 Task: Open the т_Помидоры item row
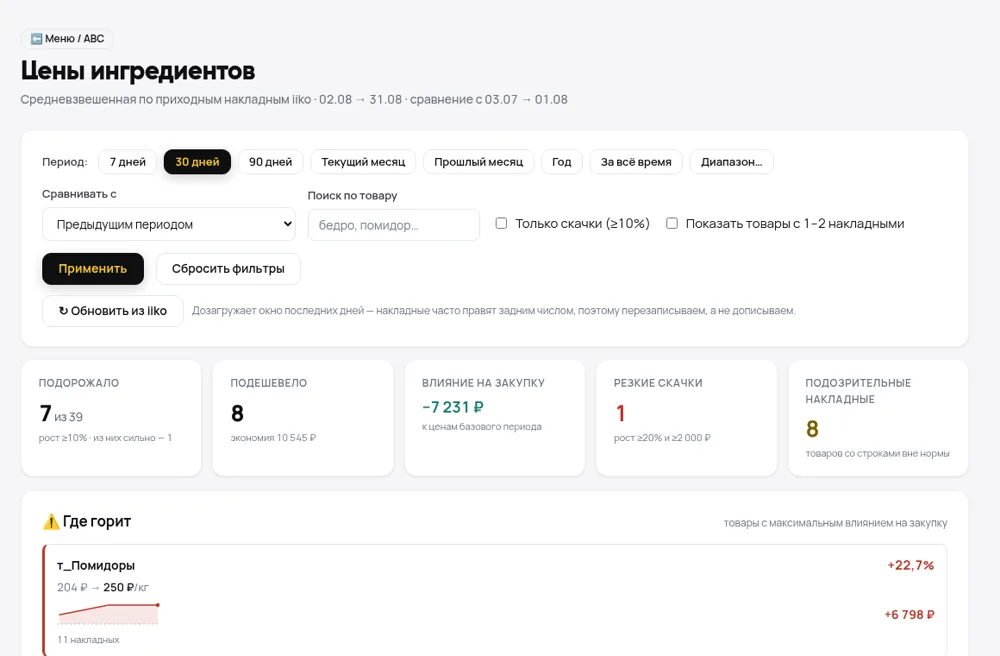tap(494, 601)
